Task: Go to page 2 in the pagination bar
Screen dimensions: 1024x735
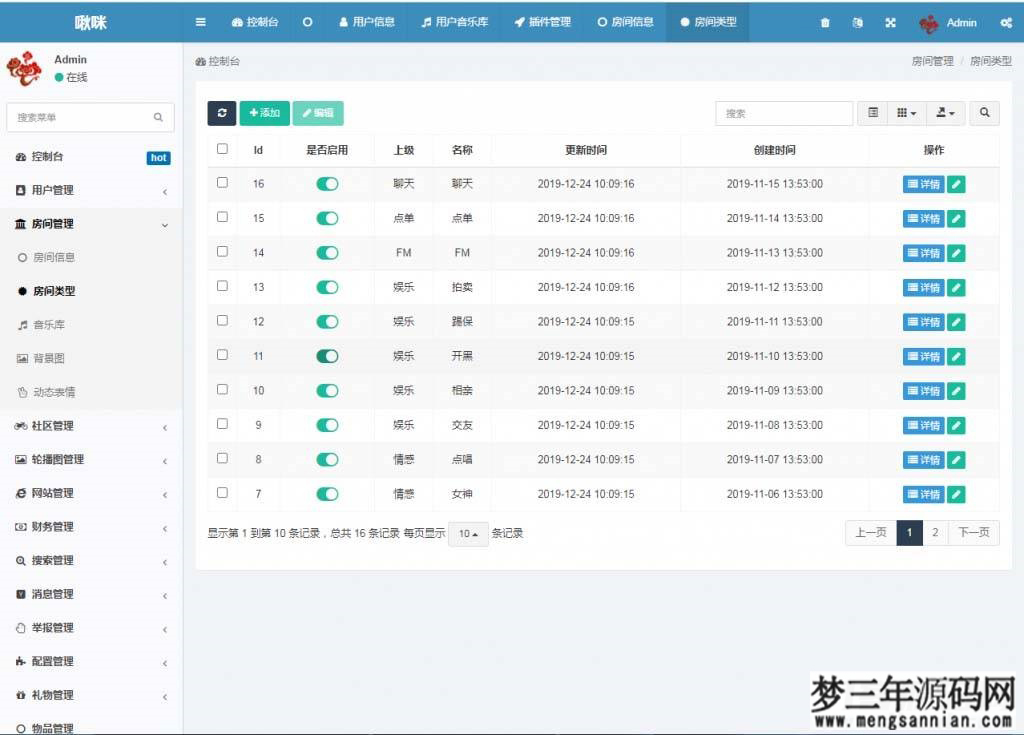Action: [x=934, y=533]
